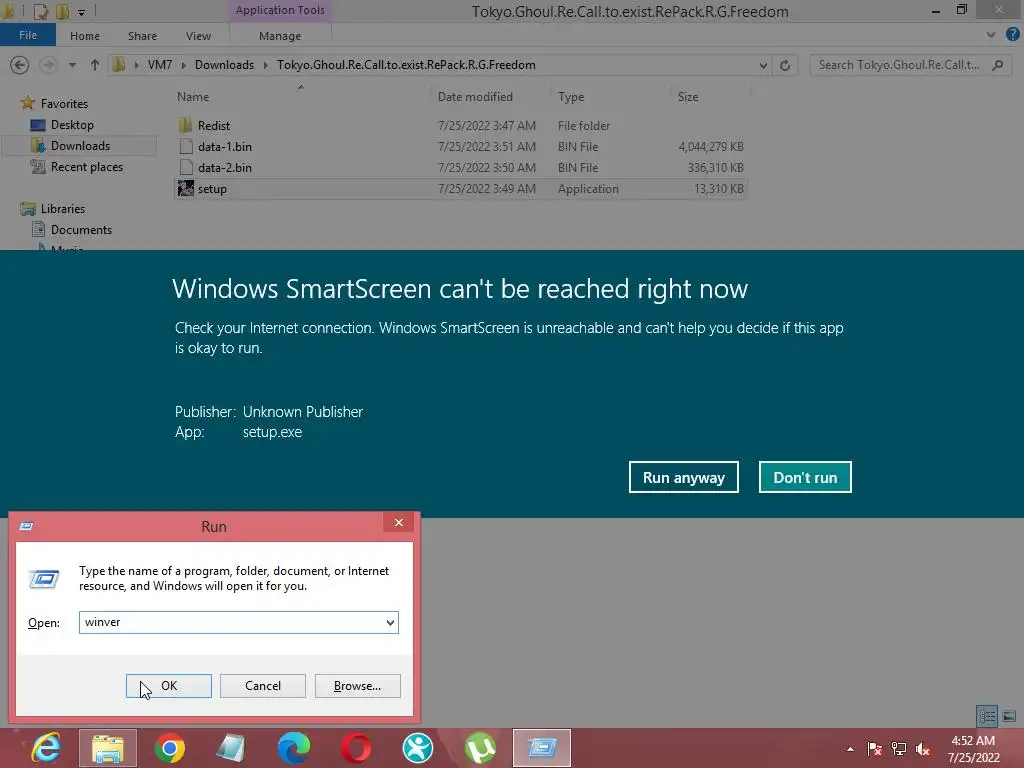Select Recent places in navigation pane

click(x=87, y=167)
